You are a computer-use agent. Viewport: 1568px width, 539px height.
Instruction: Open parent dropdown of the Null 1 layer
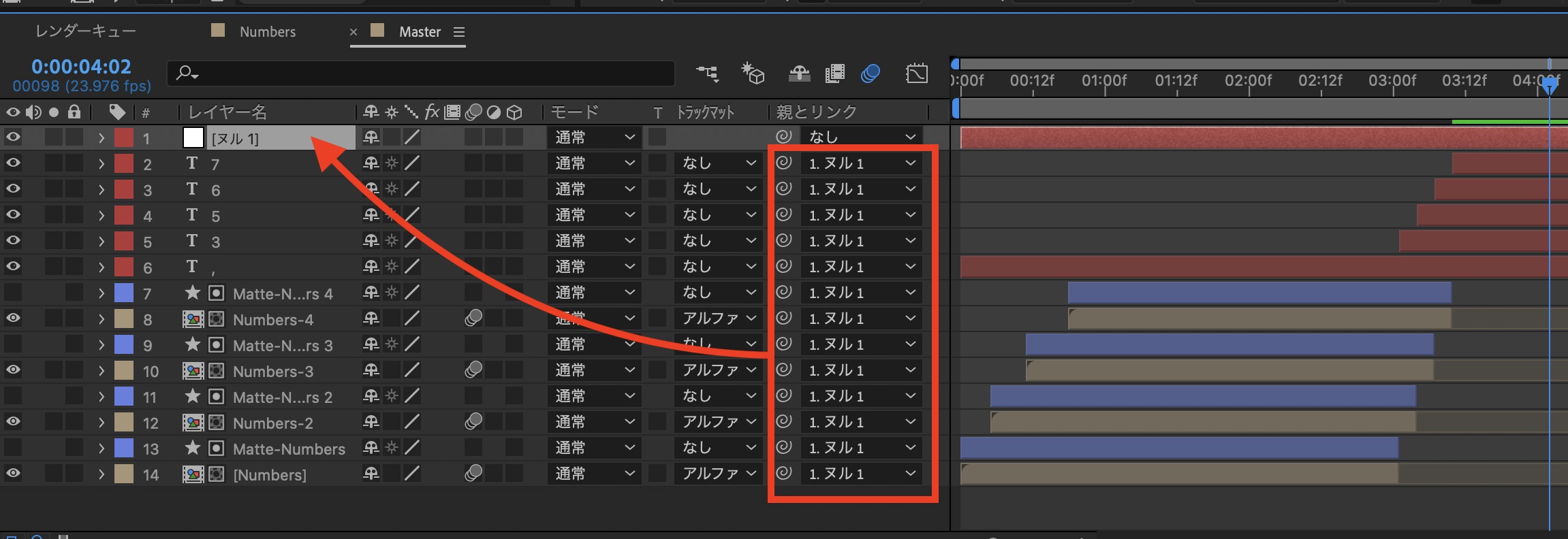861,137
